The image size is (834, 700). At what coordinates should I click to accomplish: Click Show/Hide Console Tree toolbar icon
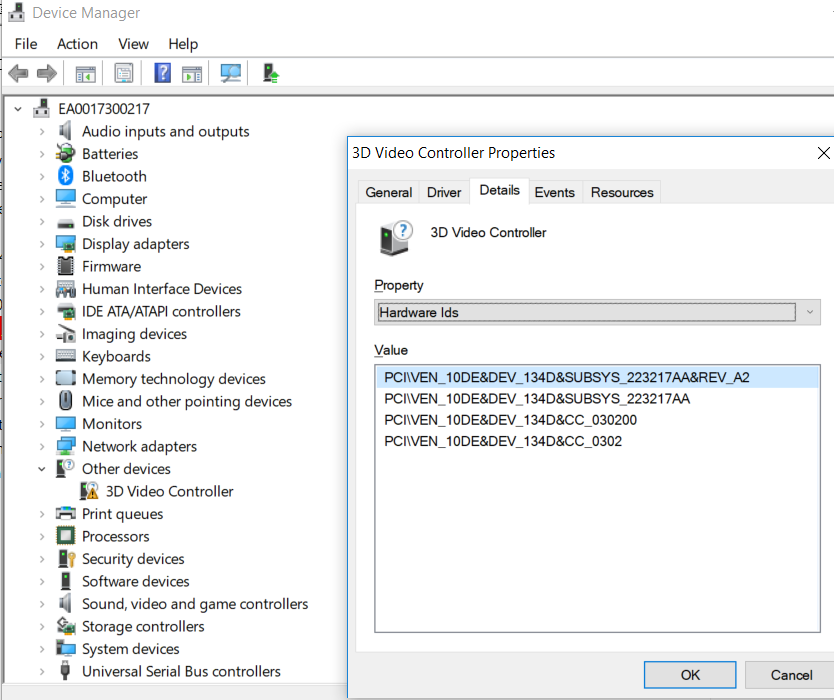tap(85, 73)
